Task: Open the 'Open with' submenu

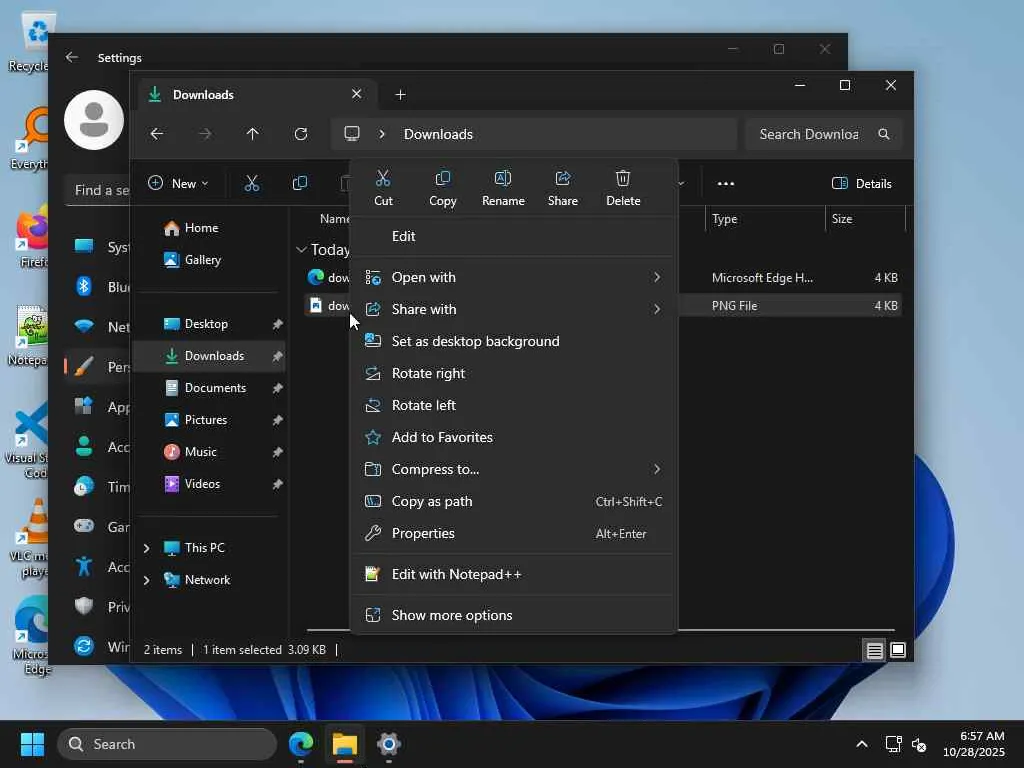Action: [514, 278]
